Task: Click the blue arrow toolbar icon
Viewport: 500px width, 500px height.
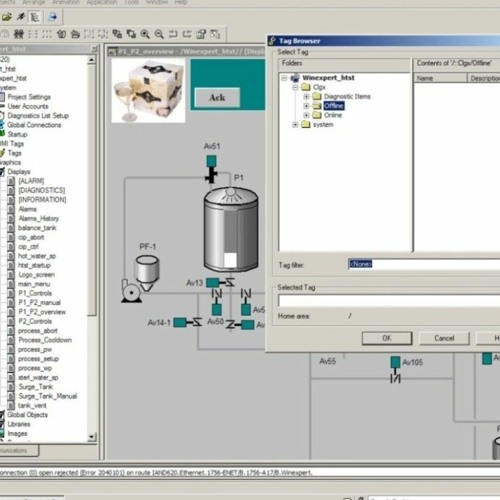Action: click(x=52, y=17)
